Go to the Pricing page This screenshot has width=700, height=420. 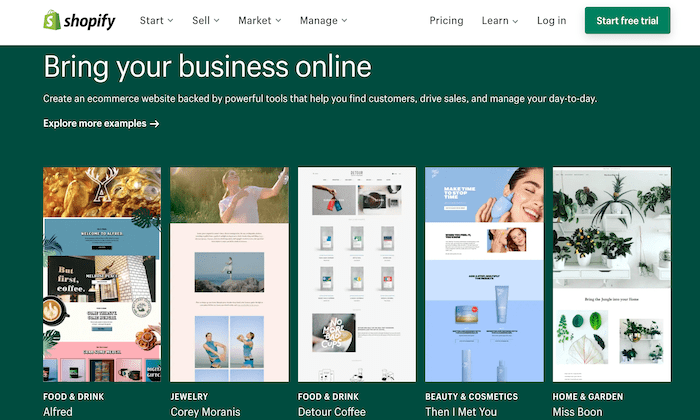[x=446, y=21]
